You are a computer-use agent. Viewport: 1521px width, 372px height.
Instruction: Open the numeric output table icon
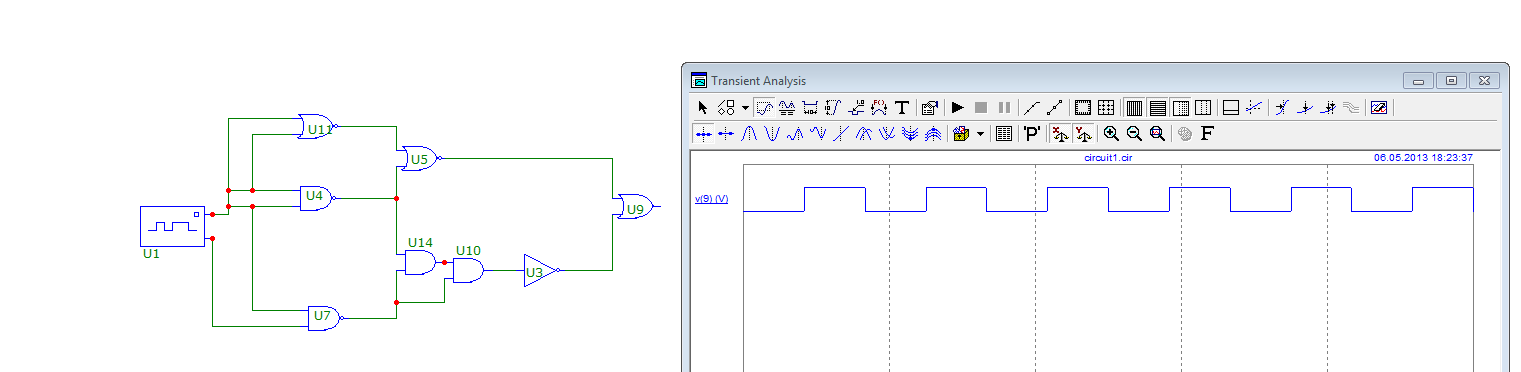click(1004, 133)
